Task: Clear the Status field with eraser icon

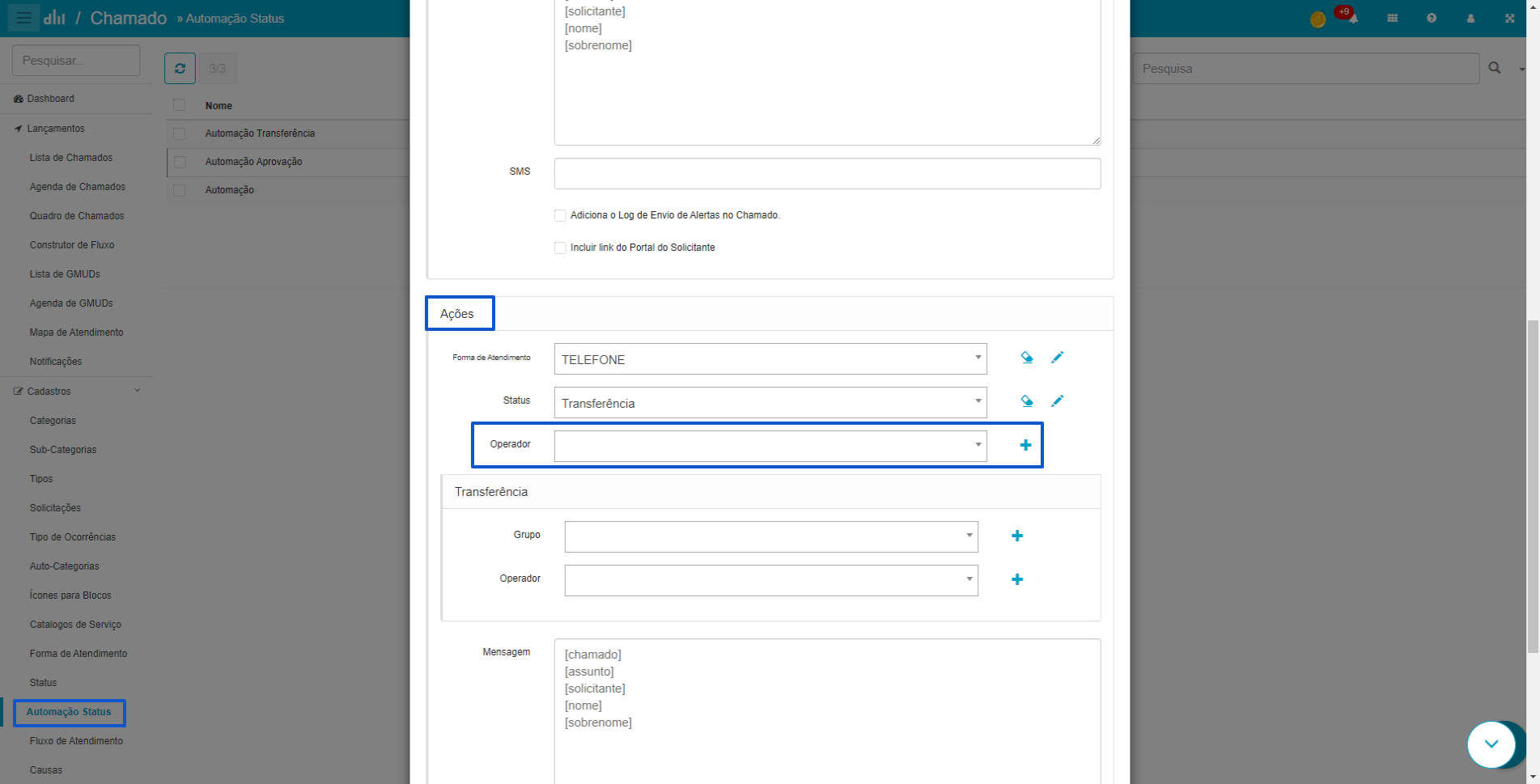Action: [x=1027, y=401]
